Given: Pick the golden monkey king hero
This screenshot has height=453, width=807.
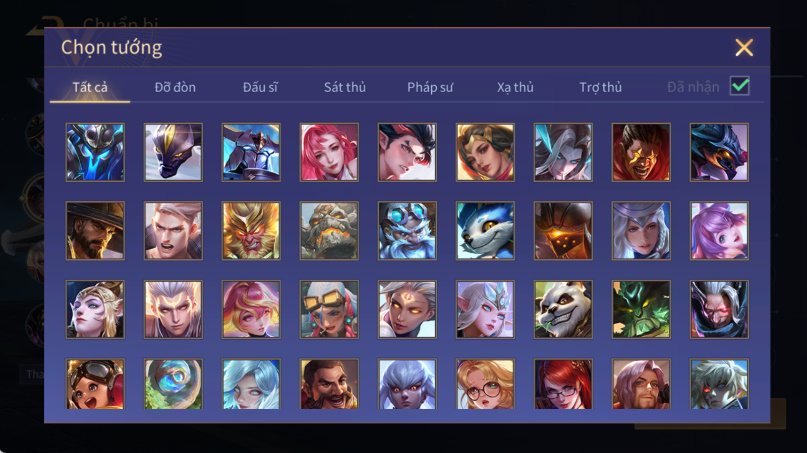Looking at the screenshot, I should tap(251, 231).
